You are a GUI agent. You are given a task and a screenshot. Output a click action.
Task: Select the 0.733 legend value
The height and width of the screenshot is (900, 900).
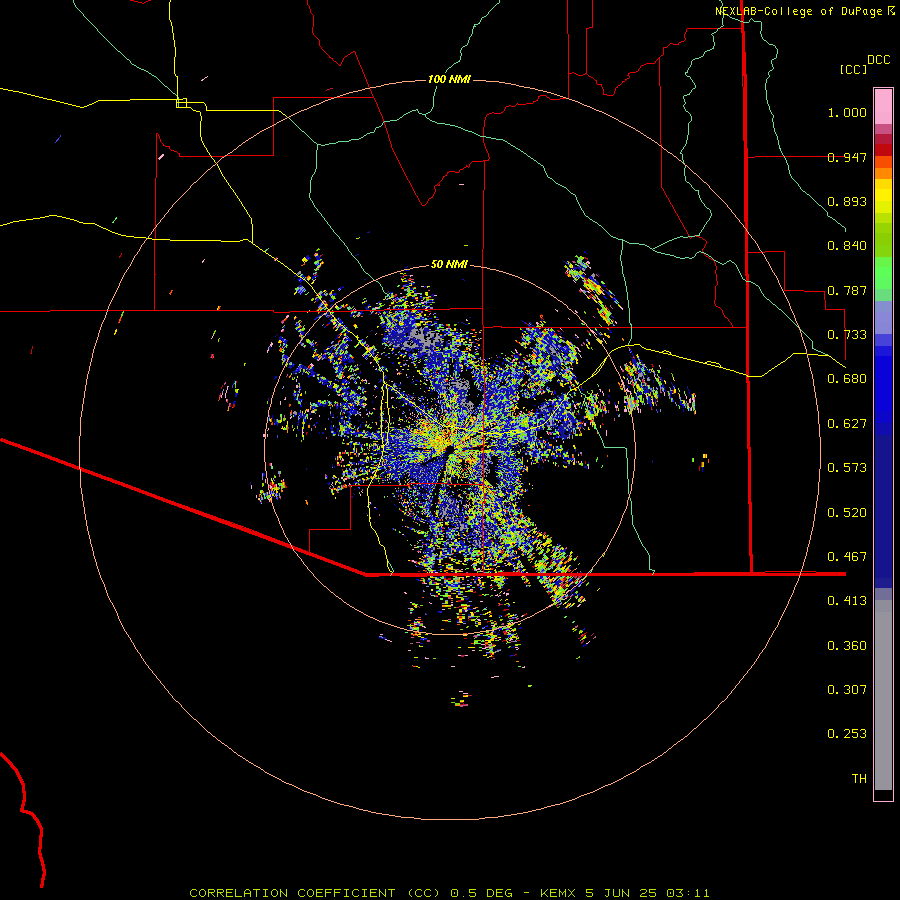pyautogui.click(x=847, y=335)
